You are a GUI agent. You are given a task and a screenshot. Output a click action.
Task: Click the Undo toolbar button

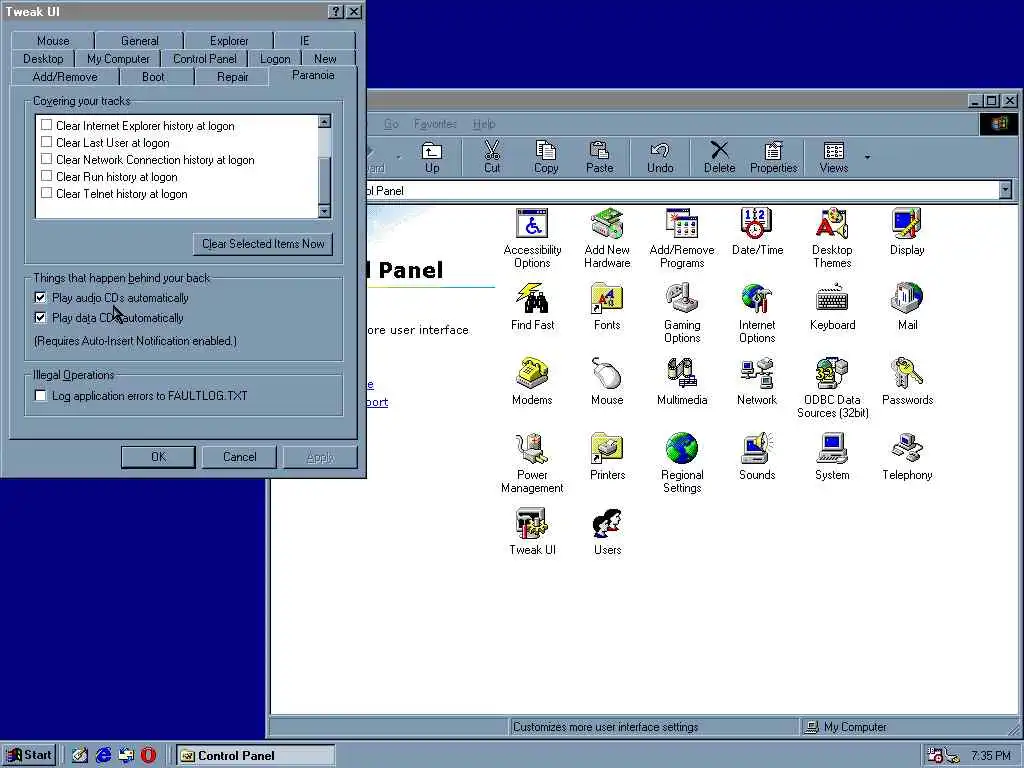[660, 158]
